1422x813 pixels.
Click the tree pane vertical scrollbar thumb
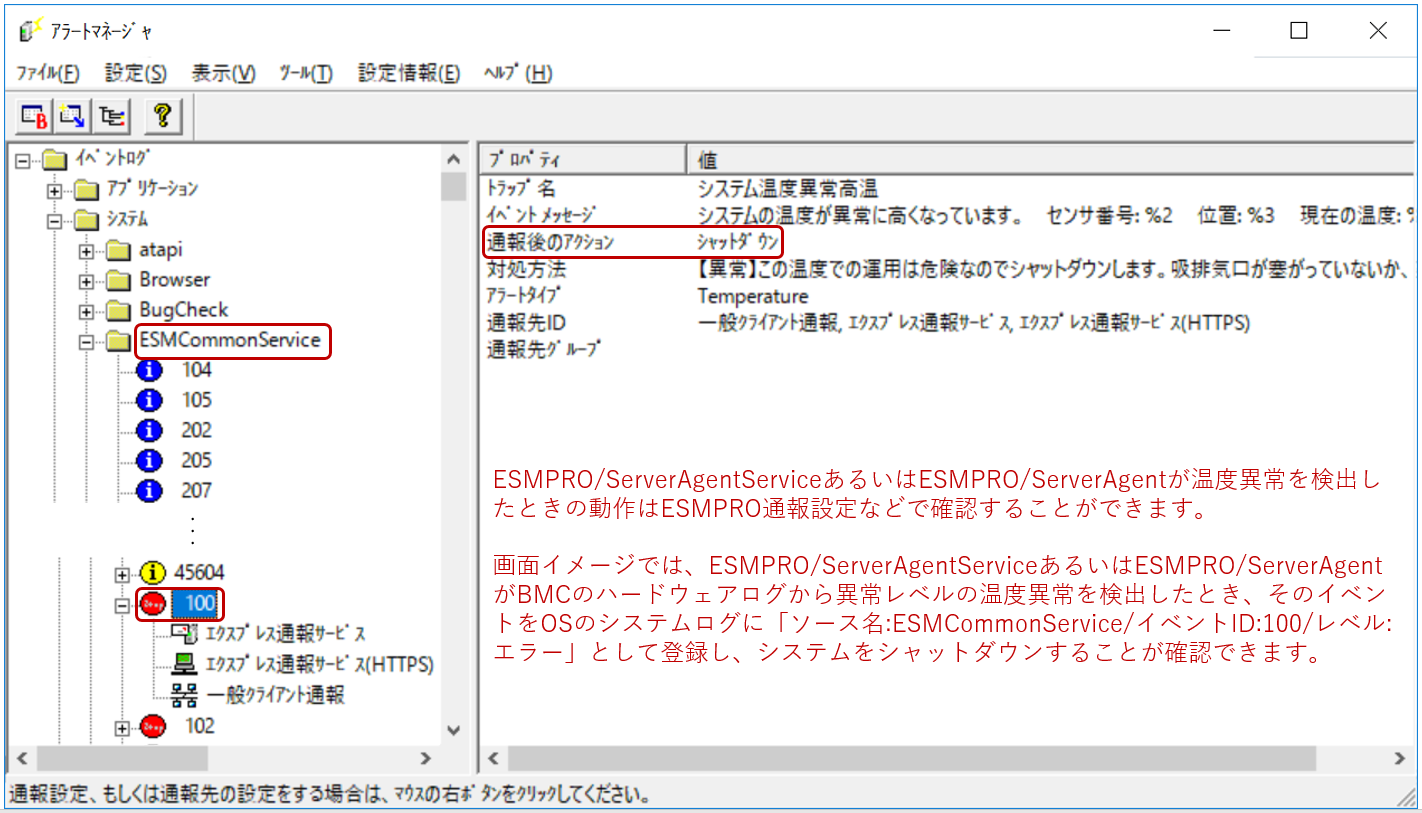click(454, 187)
